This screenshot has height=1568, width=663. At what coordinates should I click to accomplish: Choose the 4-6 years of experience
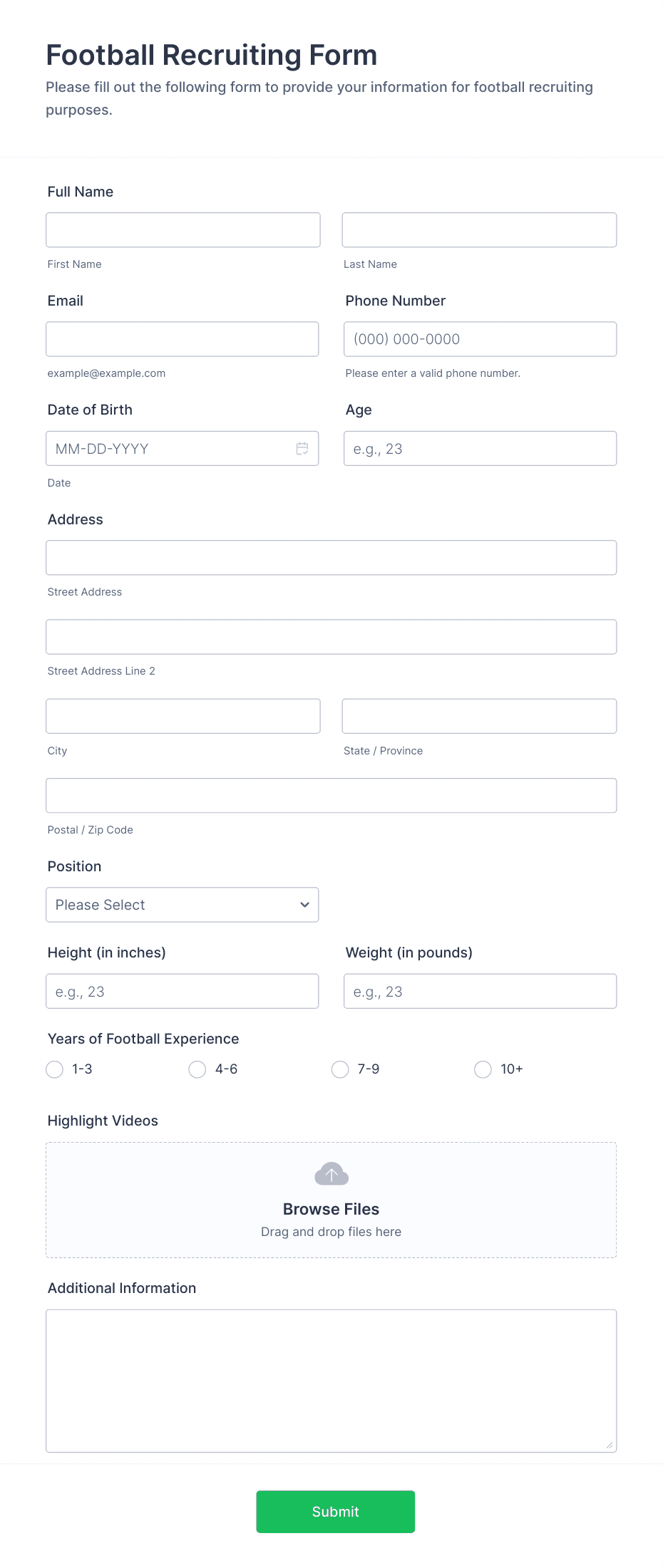[x=197, y=1069]
